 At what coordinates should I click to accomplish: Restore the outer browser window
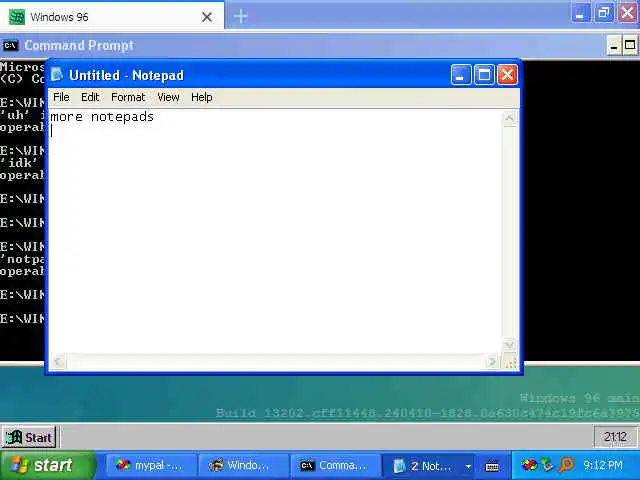click(x=604, y=13)
